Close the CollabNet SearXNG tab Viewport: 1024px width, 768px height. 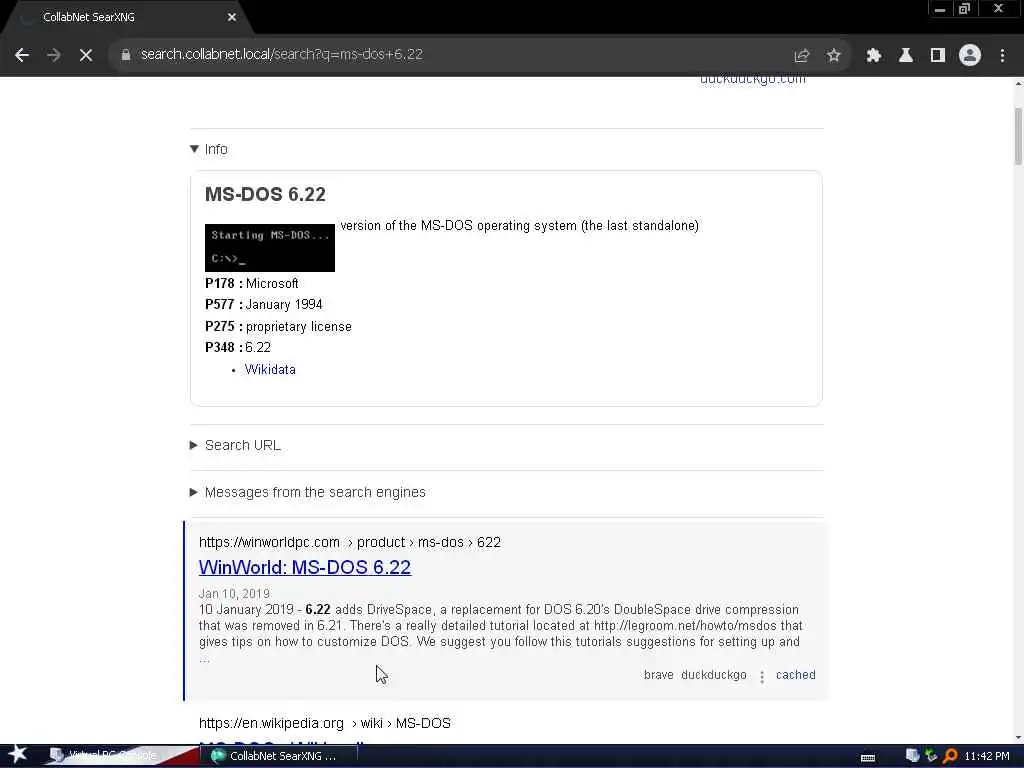click(x=232, y=17)
